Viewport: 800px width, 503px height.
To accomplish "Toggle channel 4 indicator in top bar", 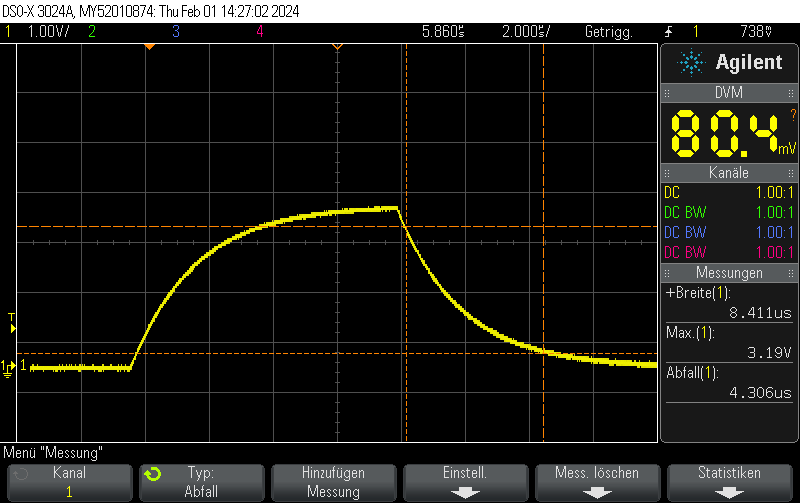I will [260, 32].
